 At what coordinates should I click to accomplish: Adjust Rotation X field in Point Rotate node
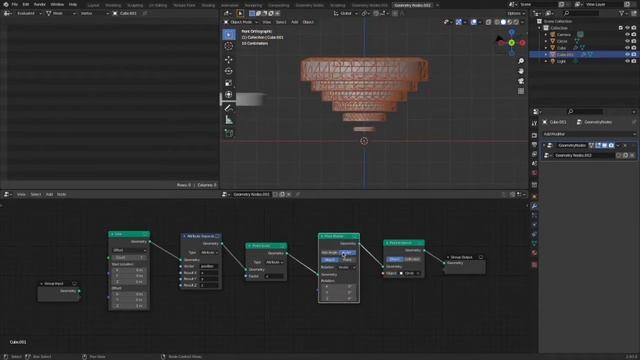339,287
